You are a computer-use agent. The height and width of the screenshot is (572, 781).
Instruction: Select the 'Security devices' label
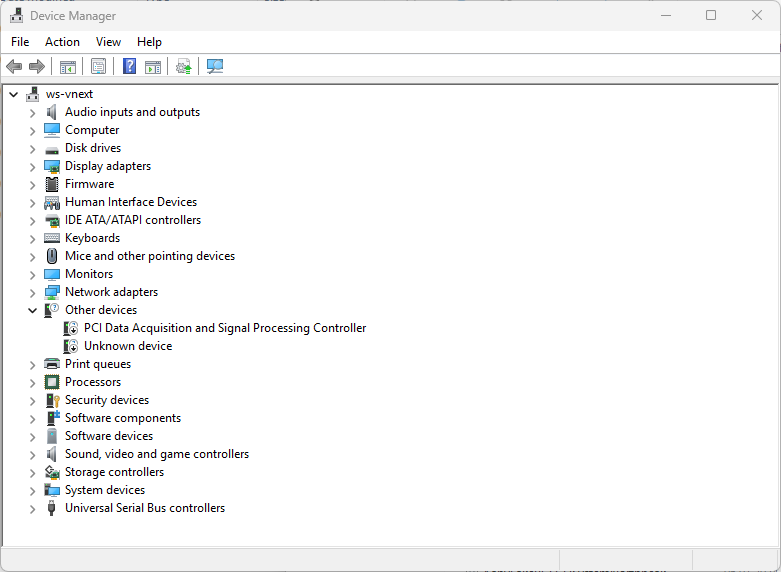pyautogui.click(x=107, y=400)
